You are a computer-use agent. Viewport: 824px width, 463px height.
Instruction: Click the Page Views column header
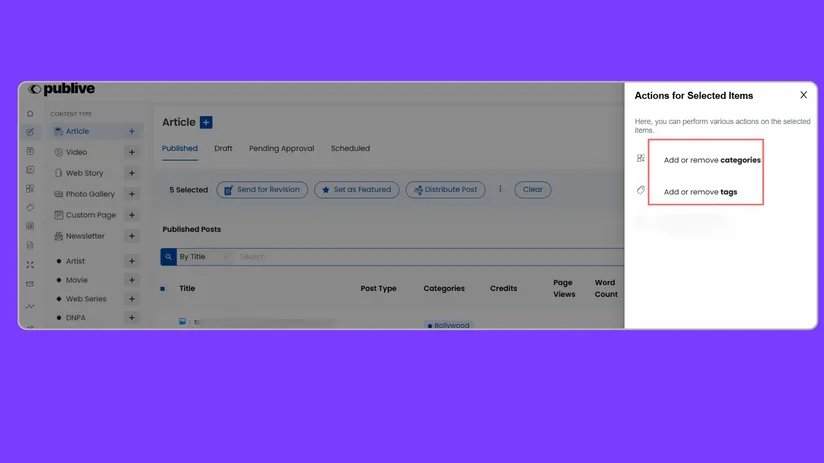(564, 289)
